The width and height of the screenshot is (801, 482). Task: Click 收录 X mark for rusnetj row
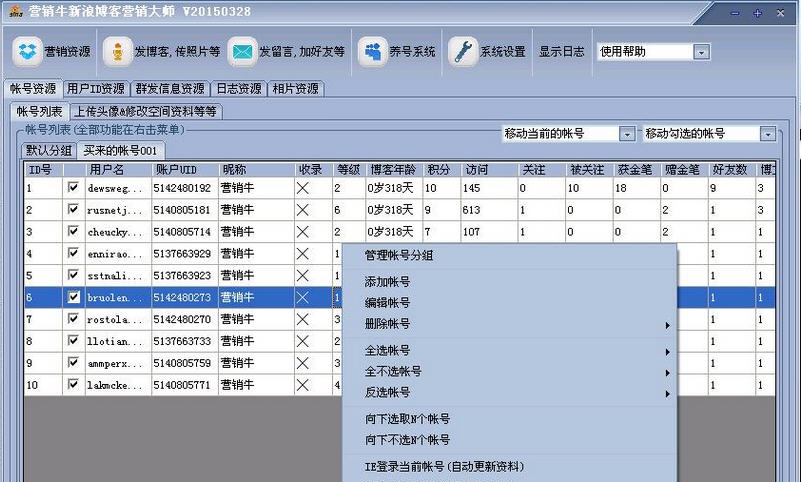[x=302, y=210]
